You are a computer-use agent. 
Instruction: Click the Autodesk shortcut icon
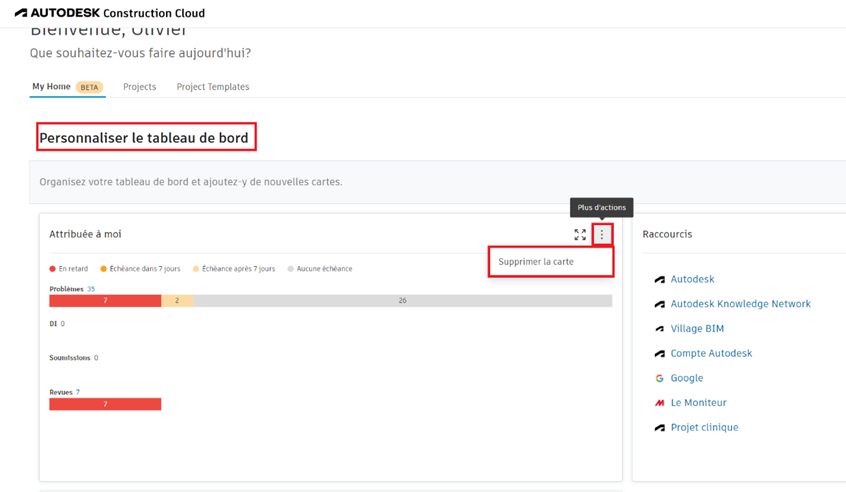click(x=659, y=279)
